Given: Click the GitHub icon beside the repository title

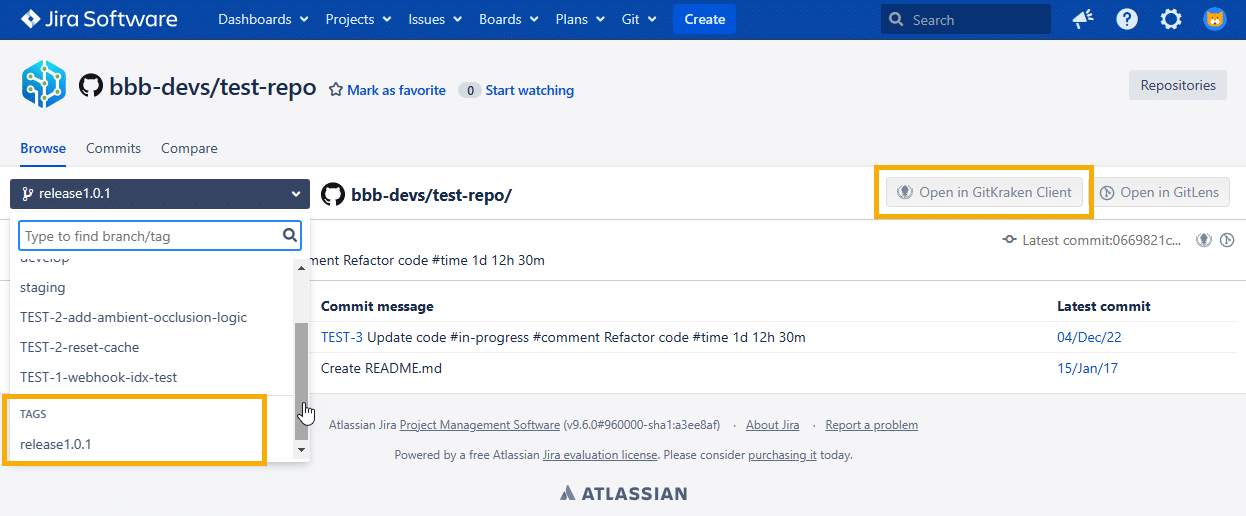Looking at the screenshot, I should [91, 87].
